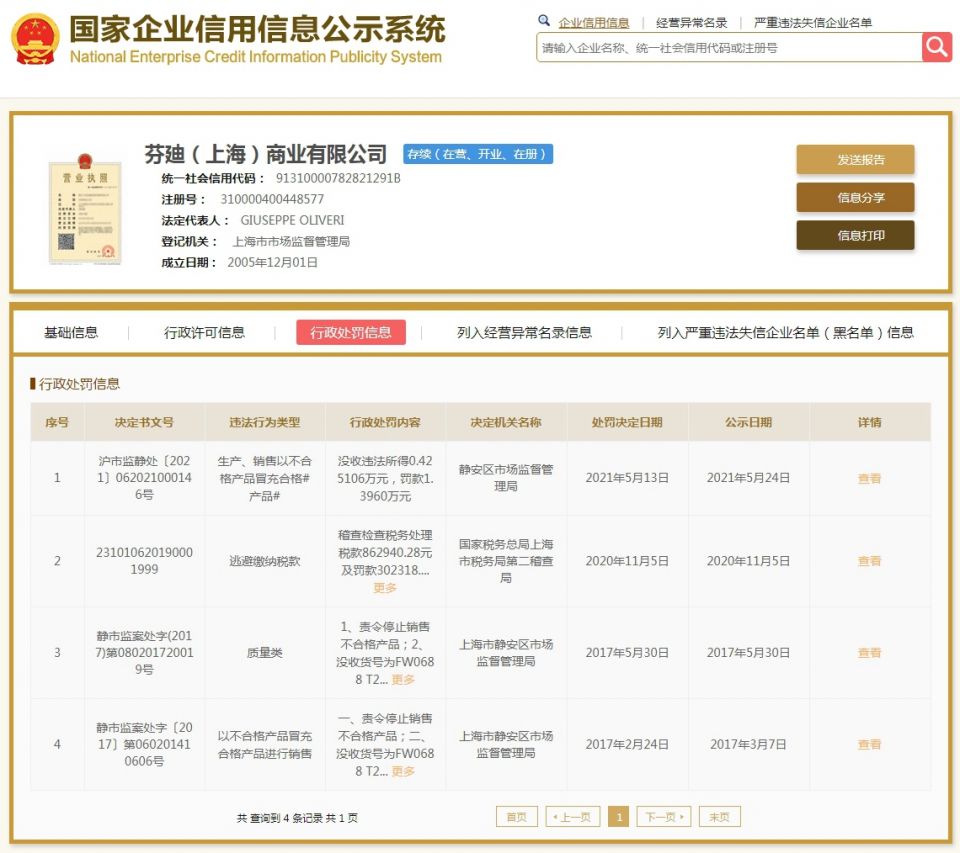Screen dimensions: 960x853
Task: Expand 更多 in the tax evasion row
Action: (x=385, y=588)
